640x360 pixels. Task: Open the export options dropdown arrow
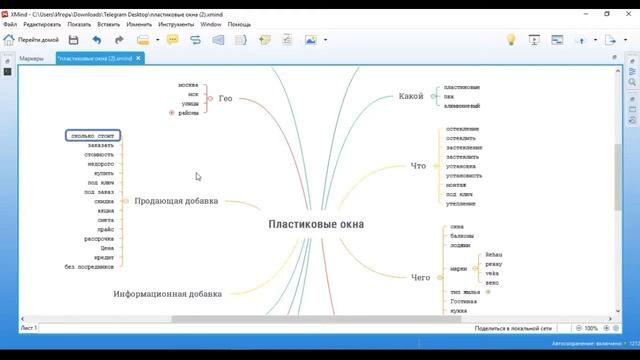[x=625, y=40]
